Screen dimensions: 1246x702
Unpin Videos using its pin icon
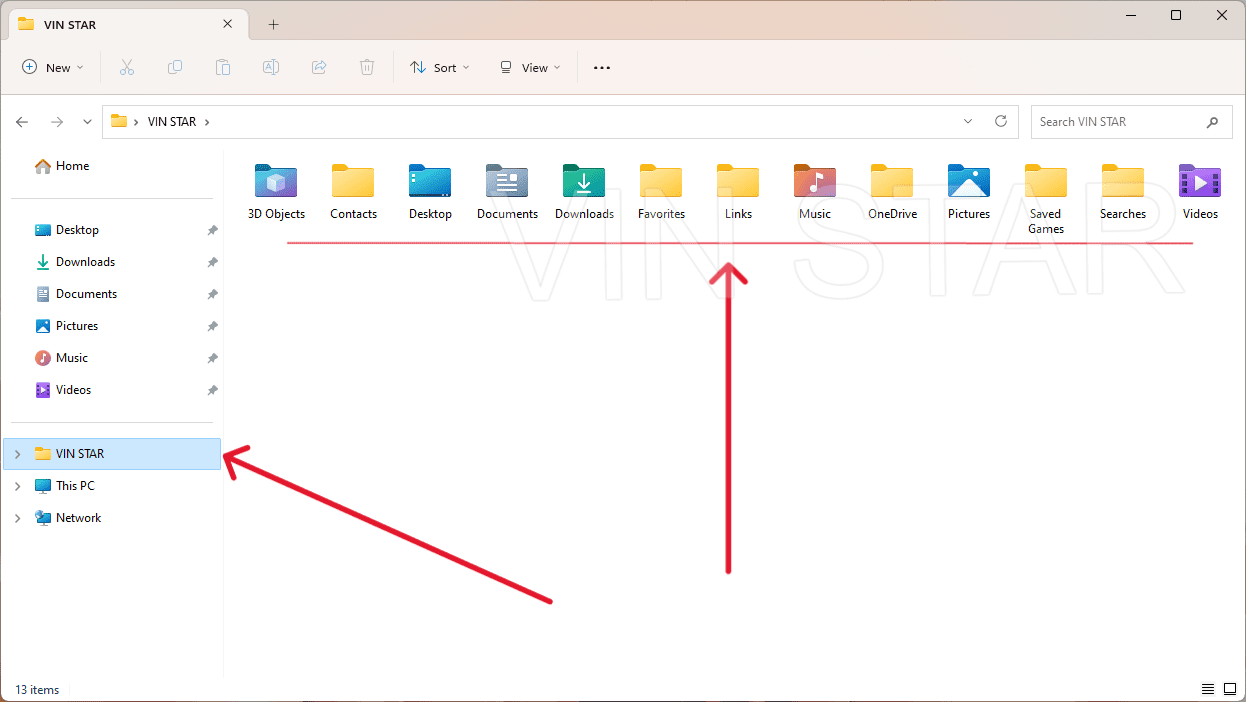[x=212, y=390]
